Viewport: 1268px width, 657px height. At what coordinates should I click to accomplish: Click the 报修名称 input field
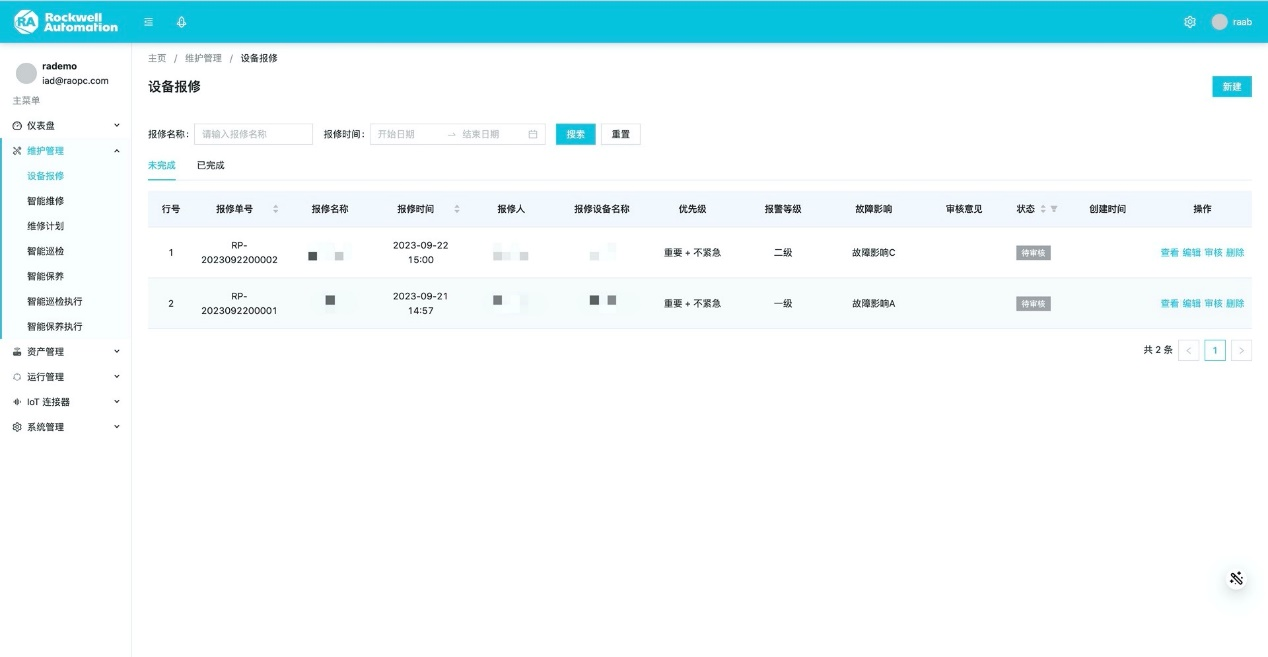point(253,134)
